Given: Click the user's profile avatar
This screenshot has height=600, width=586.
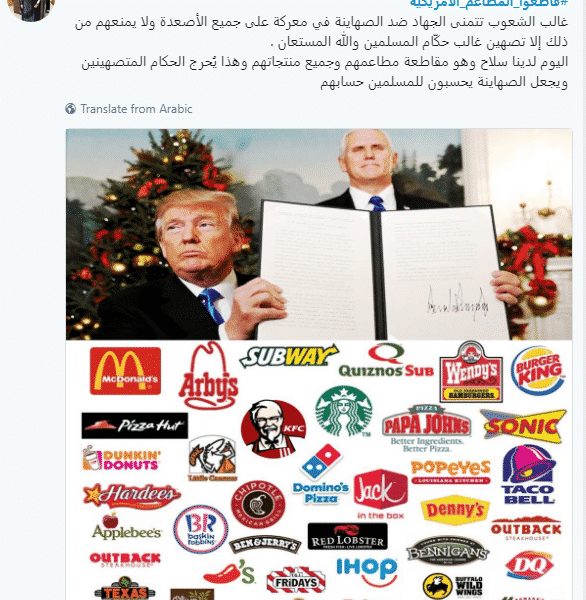Looking at the screenshot, I should [x=32, y=8].
